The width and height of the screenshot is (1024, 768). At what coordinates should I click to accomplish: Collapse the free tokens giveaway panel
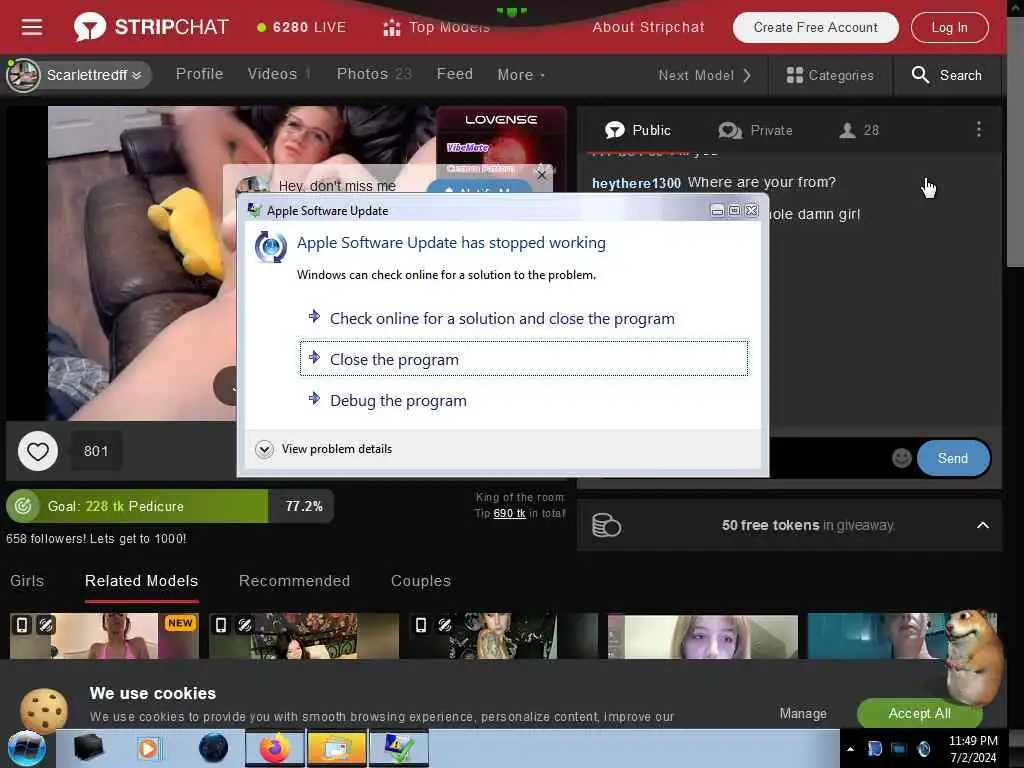click(982, 525)
